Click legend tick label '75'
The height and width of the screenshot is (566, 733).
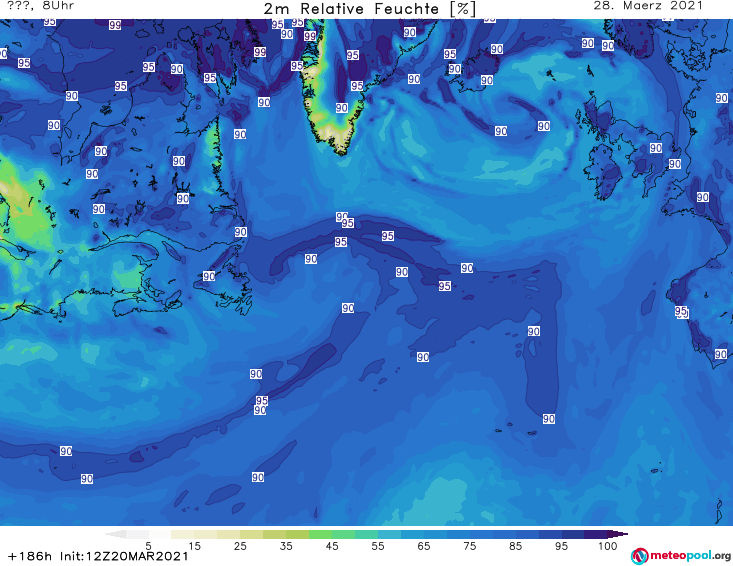[469, 546]
